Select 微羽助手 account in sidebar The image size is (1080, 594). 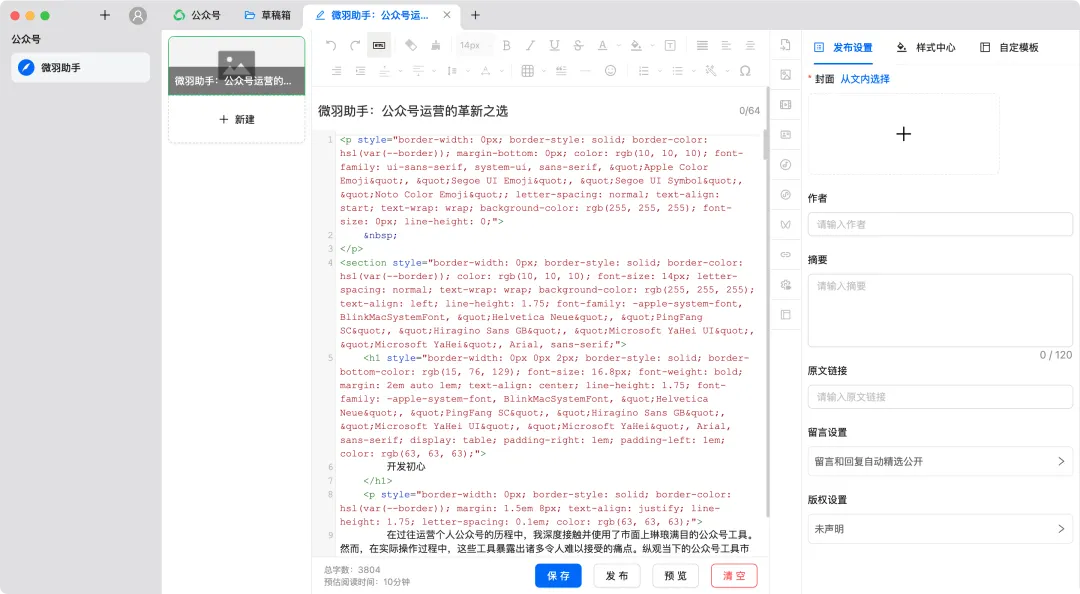81,68
